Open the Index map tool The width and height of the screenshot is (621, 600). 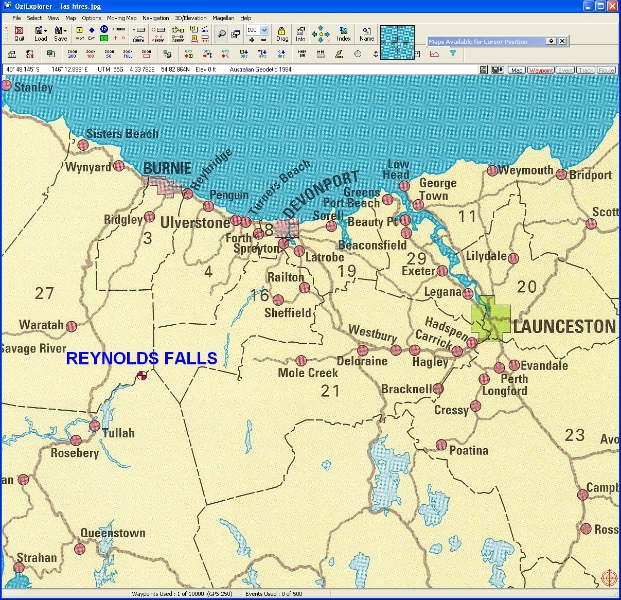click(344, 34)
